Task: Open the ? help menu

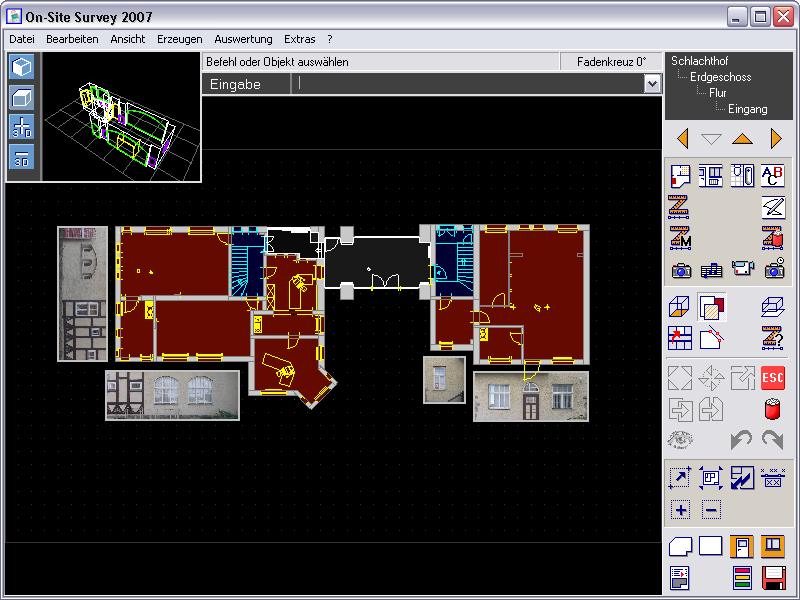Action: click(330, 39)
